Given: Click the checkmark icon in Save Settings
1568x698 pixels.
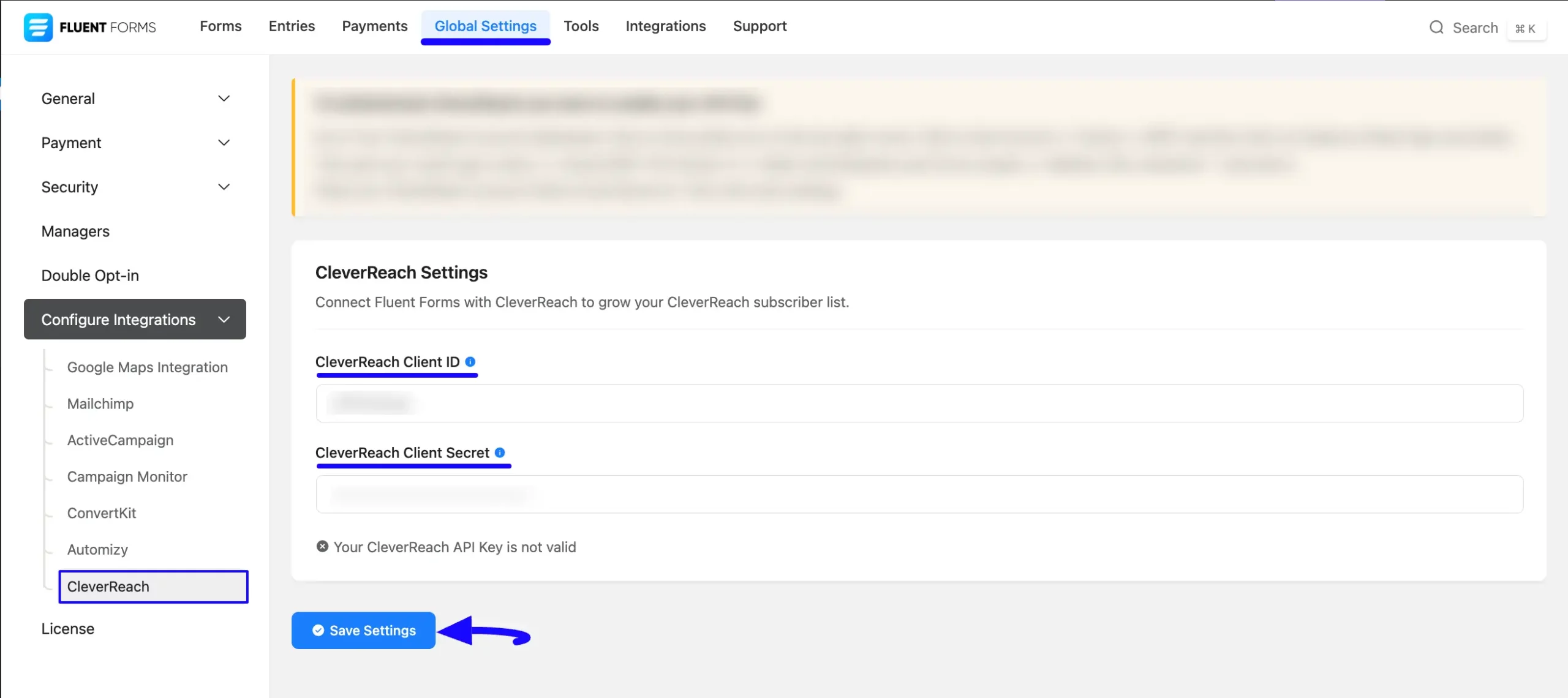Looking at the screenshot, I should tap(318, 630).
